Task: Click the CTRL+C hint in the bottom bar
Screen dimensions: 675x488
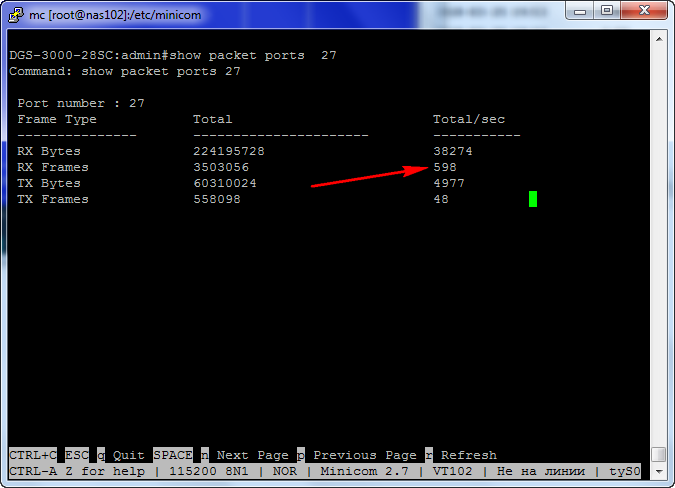Action: [x=33, y=455]
